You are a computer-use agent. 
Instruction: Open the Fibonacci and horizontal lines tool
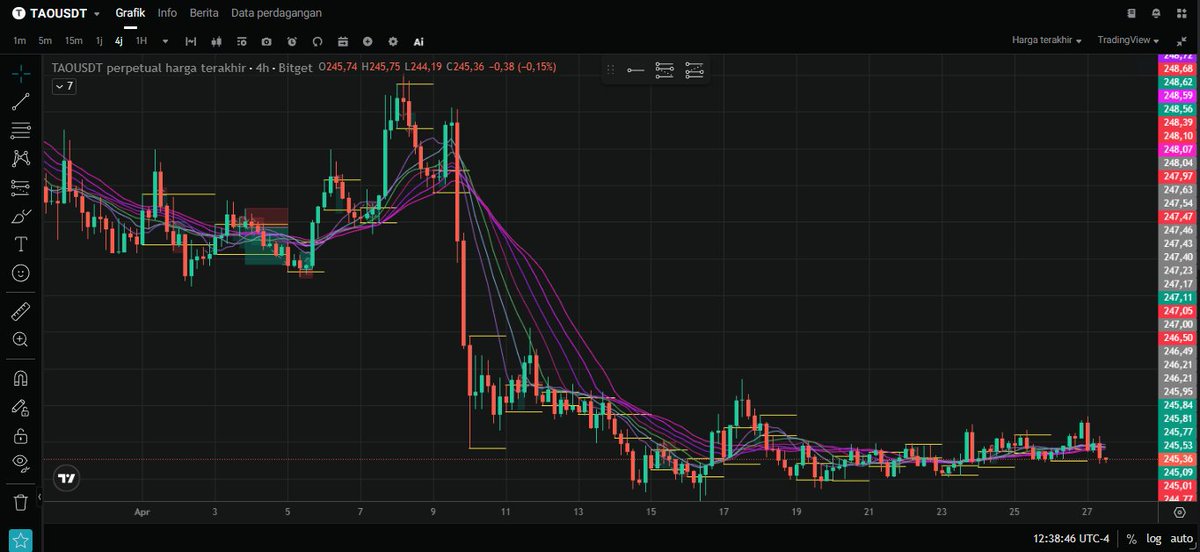20,130
